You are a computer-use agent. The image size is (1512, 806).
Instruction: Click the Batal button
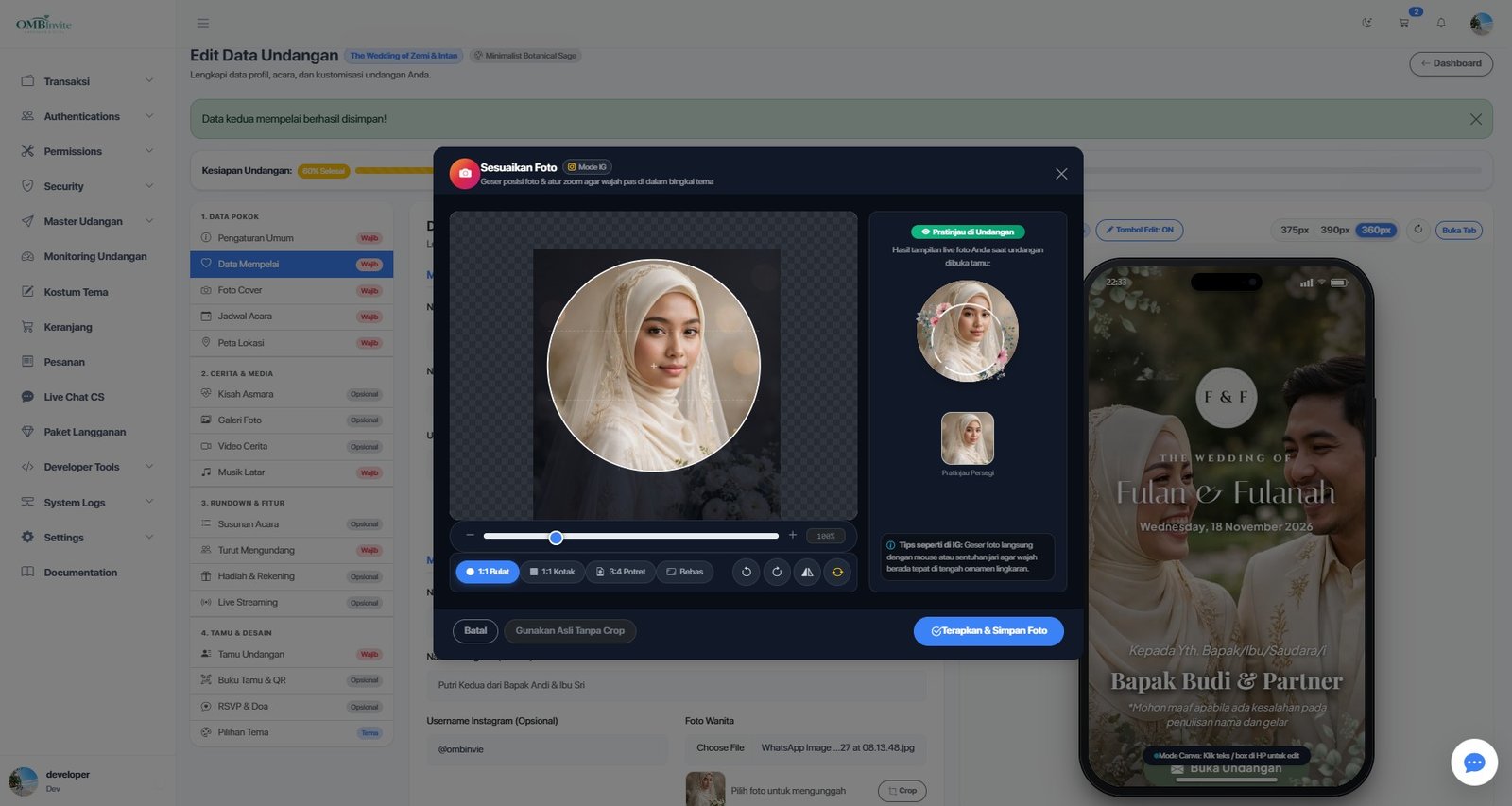point(475,631)
